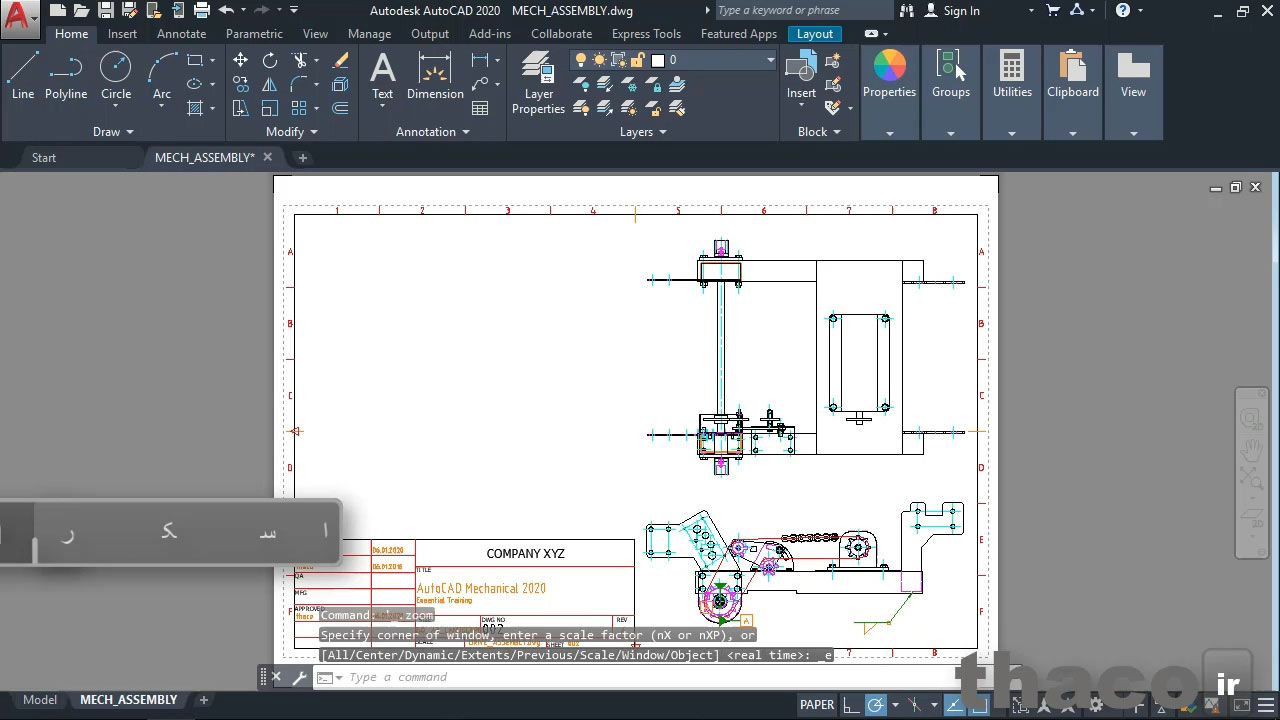Expand the Annotation panel
The width and height of the screenshot is (1280, 720).
tap(433, 132)
